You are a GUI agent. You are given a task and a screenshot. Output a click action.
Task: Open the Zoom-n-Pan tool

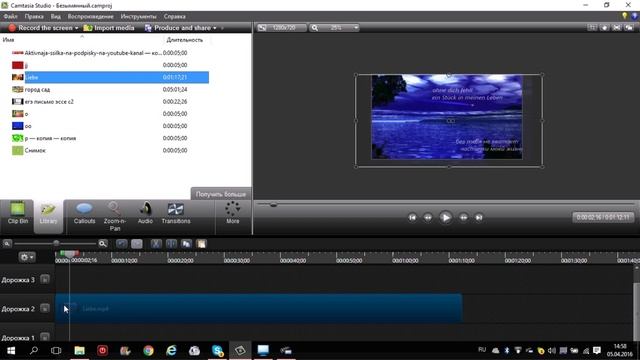[115, 216]
